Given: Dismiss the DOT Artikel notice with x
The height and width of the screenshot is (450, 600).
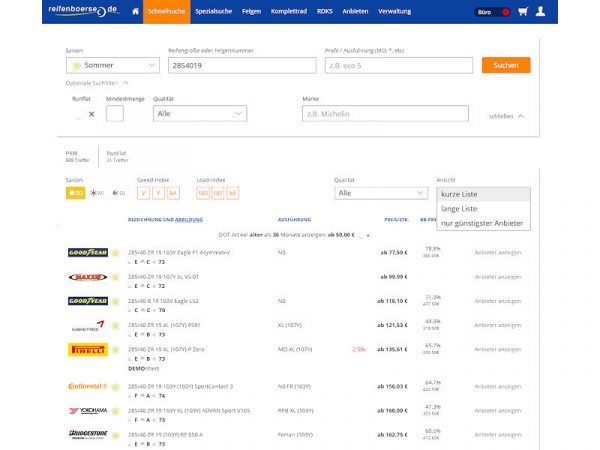Looking at the screenshot, I should pyautogui.click(x=368, y=235).
